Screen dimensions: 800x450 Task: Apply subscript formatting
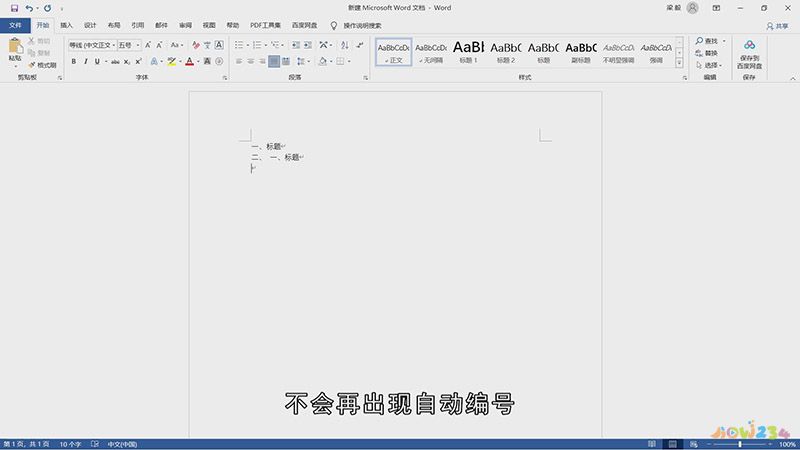pos(127,62)
